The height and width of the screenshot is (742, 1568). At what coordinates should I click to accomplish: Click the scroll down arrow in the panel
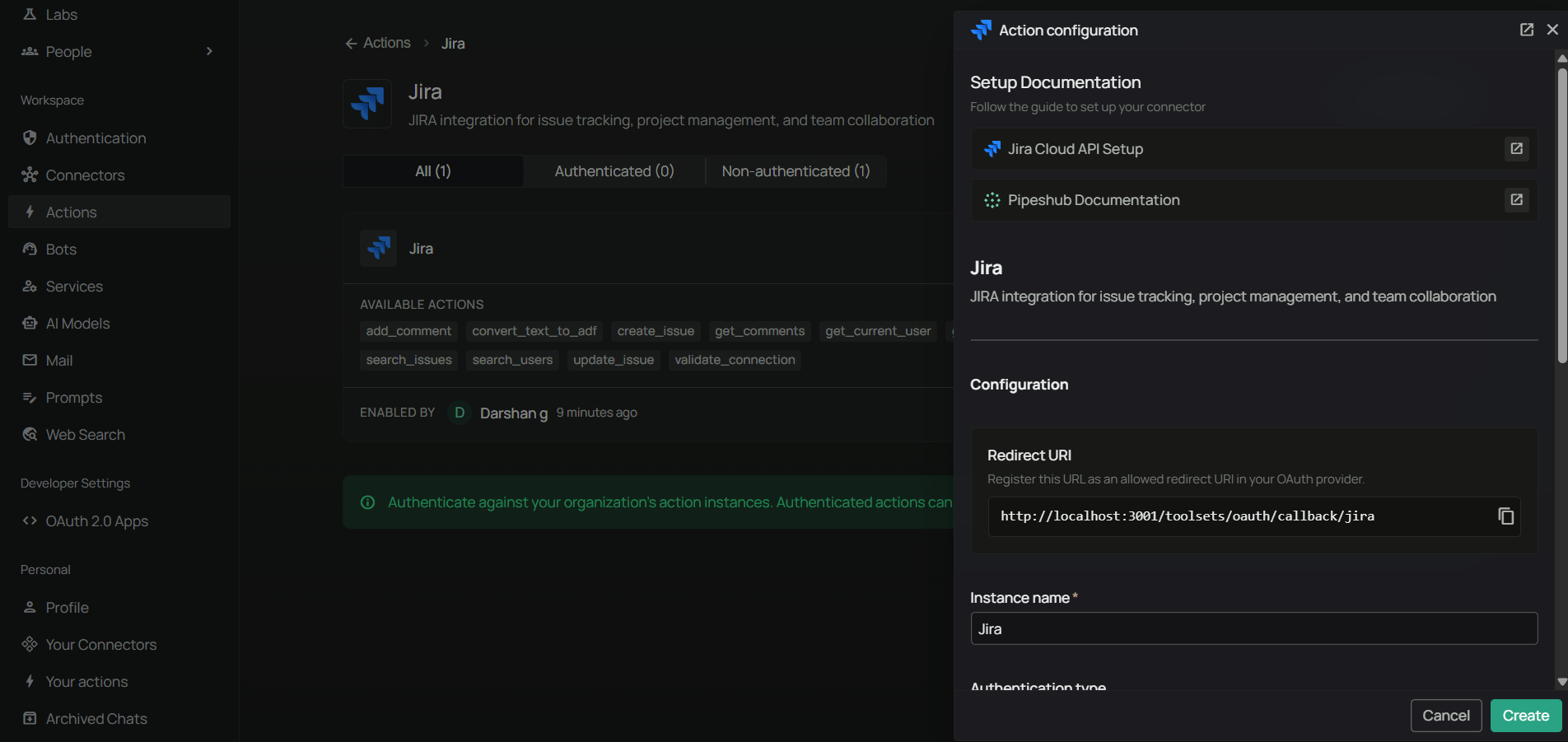tap(1562, 682)
